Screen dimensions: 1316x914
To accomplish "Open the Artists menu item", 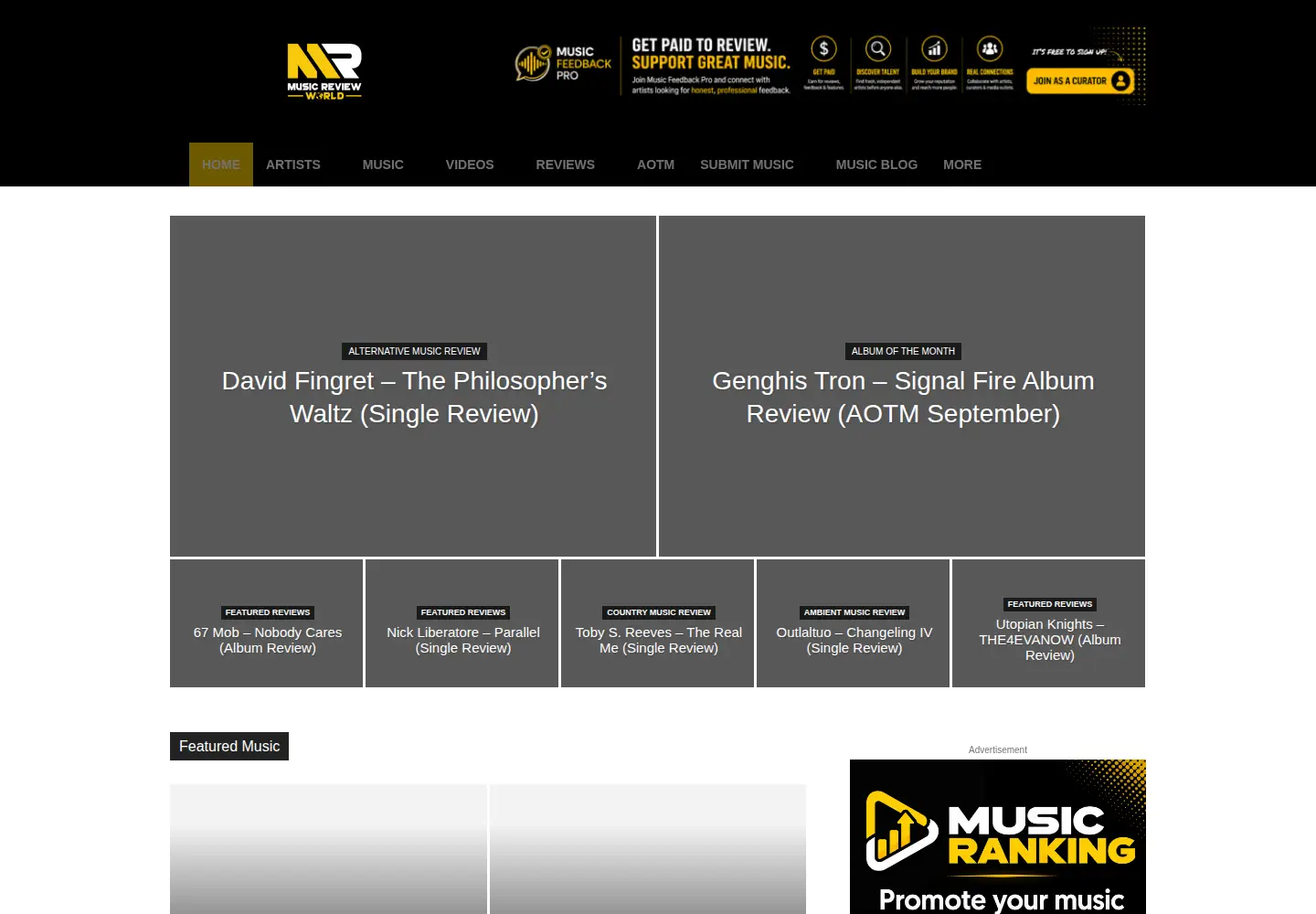I will tap(293, 165).
